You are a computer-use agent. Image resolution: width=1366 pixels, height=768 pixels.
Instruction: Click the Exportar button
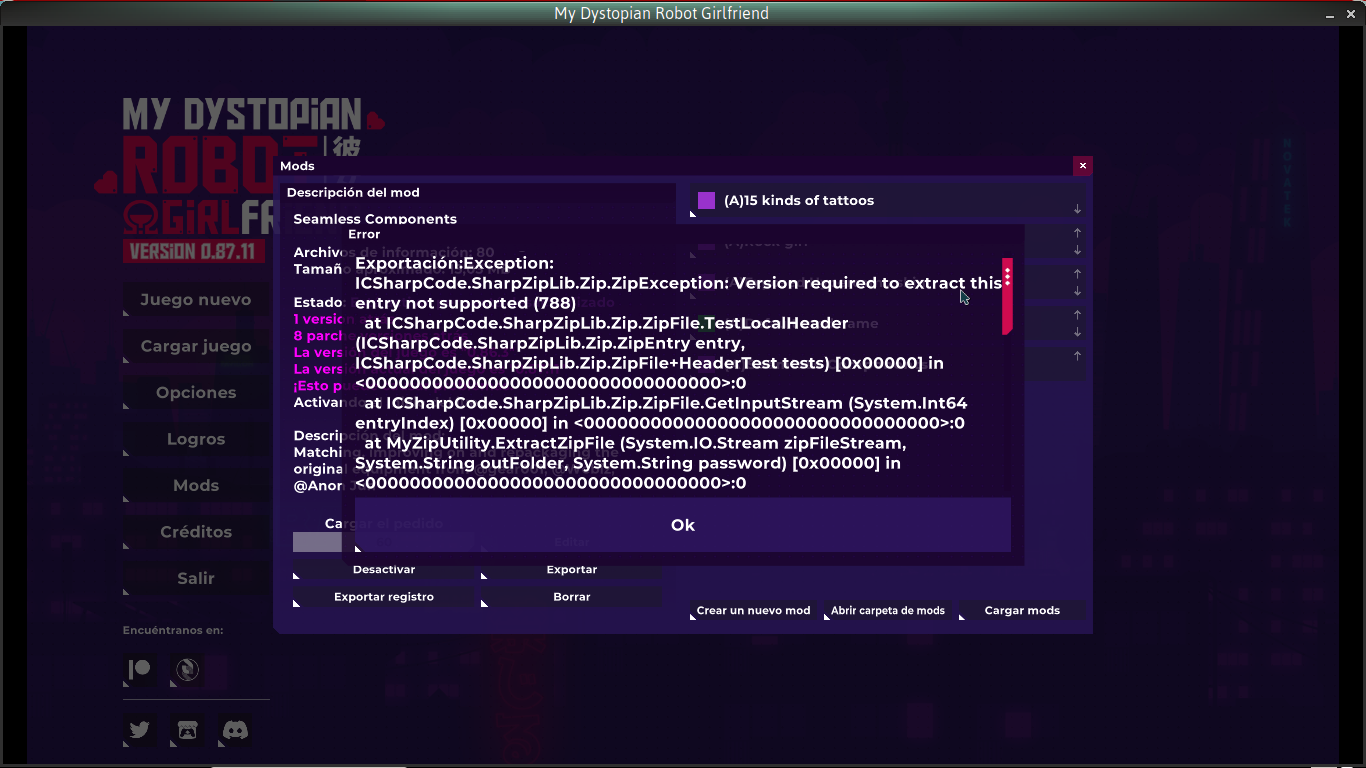pos(572,570)
